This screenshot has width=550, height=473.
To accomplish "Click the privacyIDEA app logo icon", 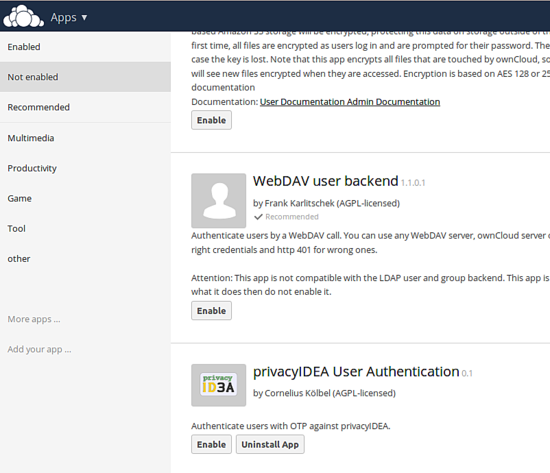I will tap(219, 385).
